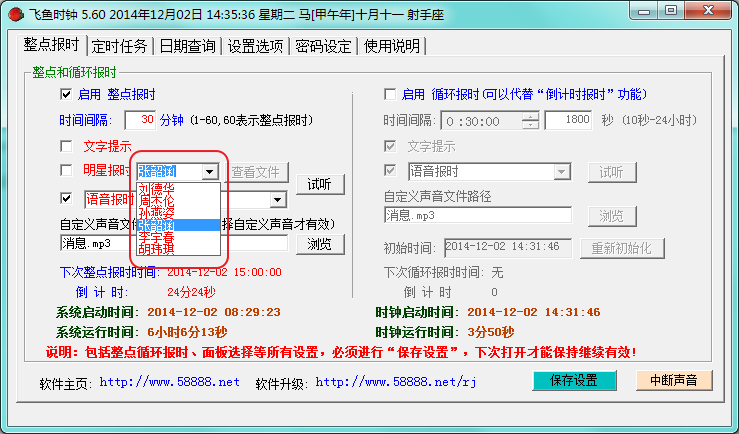Click the 初始时间 2014-12-02 14:31:46 field

[508, 248]
